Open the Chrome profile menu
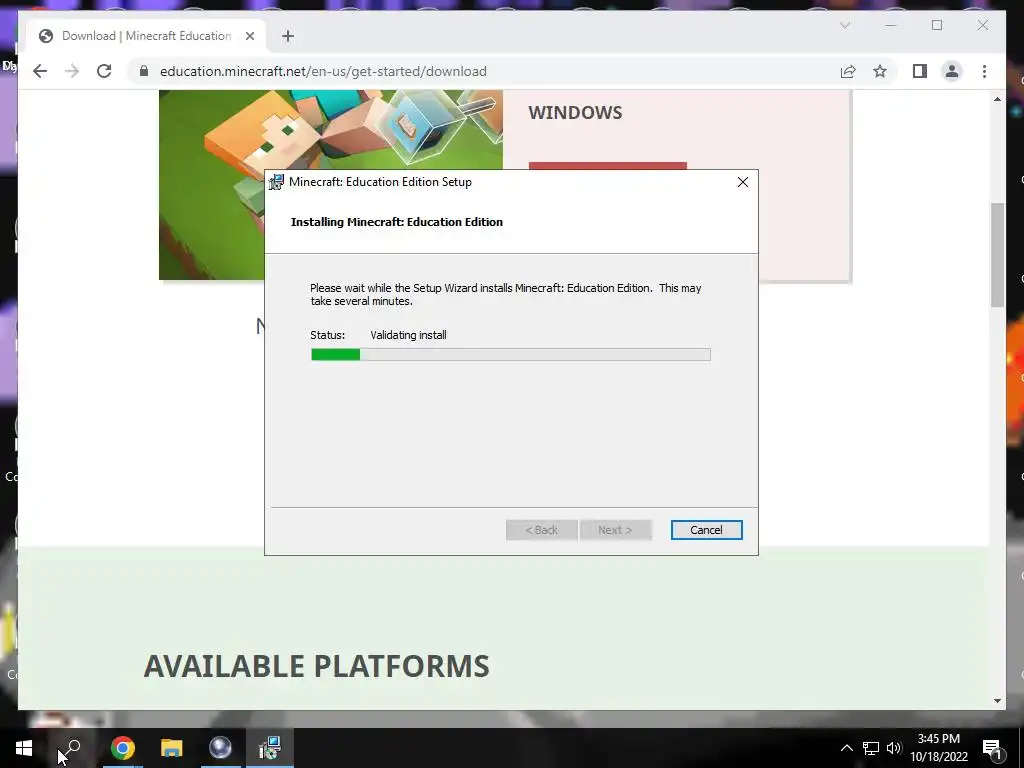Viewport: 1024px width, 768px height. [x=952, y=71]
